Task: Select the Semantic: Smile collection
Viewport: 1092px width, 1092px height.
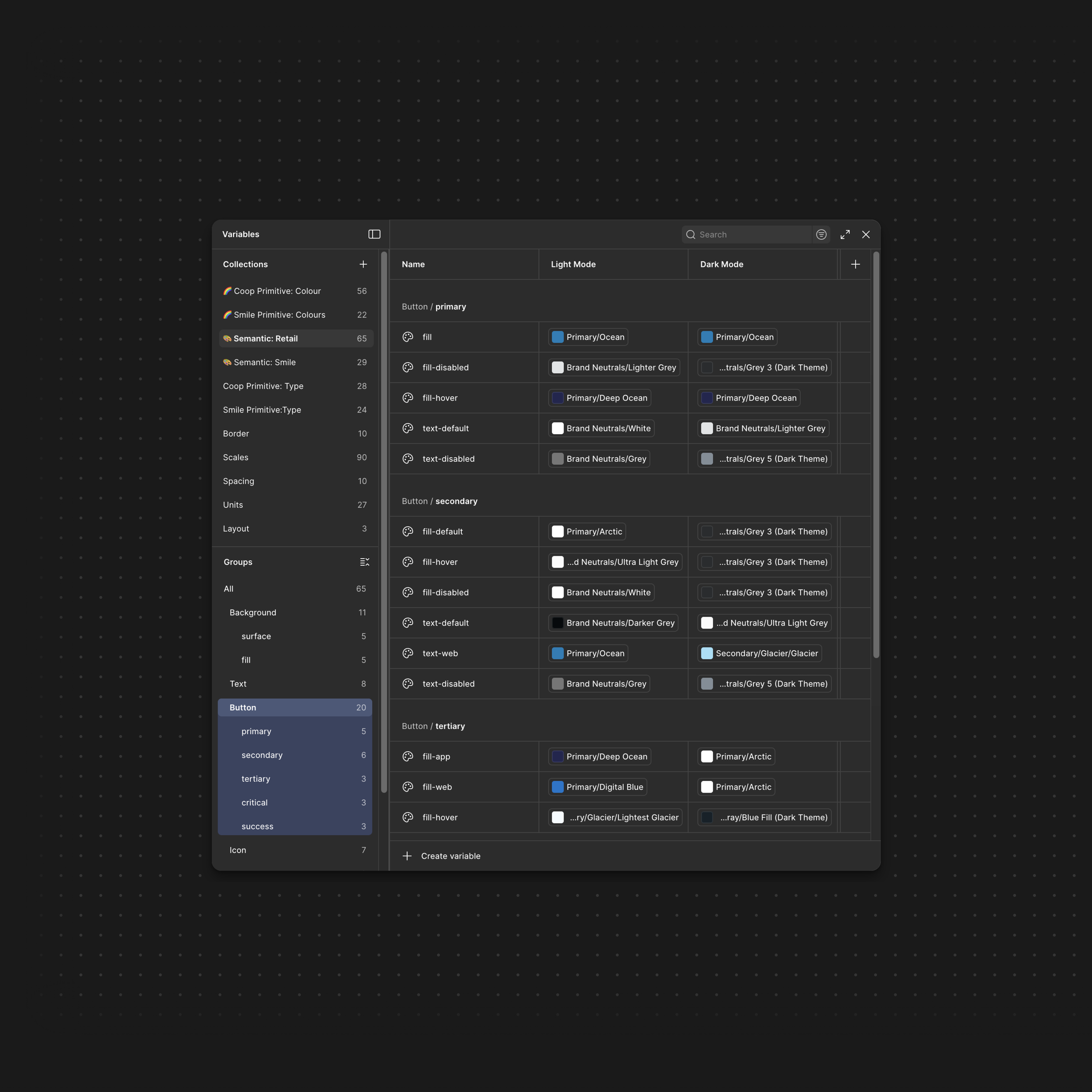Action: click(x=265, y=362)
